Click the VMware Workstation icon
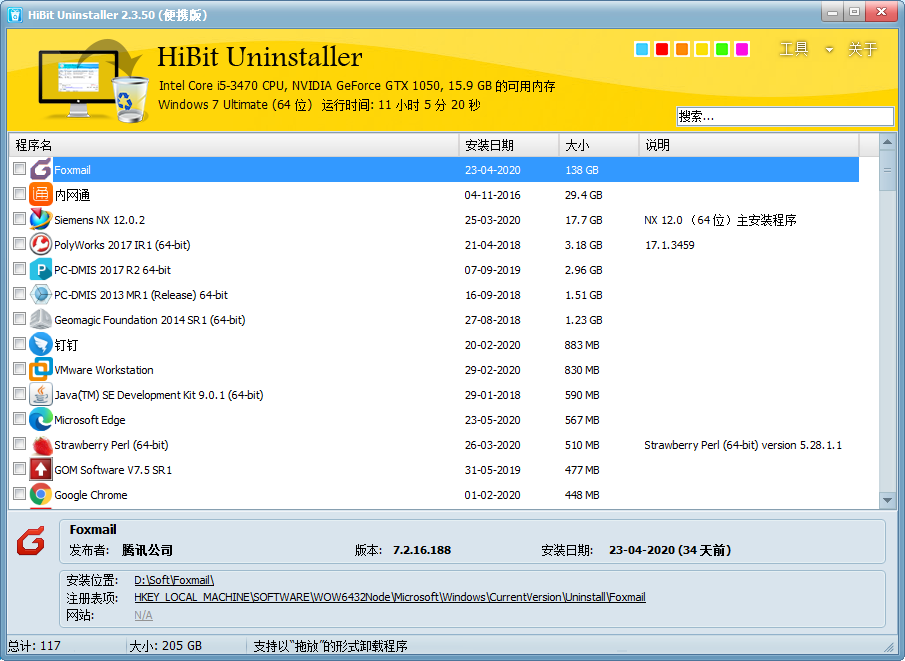The image size is (905, 661). coord(41,369)
